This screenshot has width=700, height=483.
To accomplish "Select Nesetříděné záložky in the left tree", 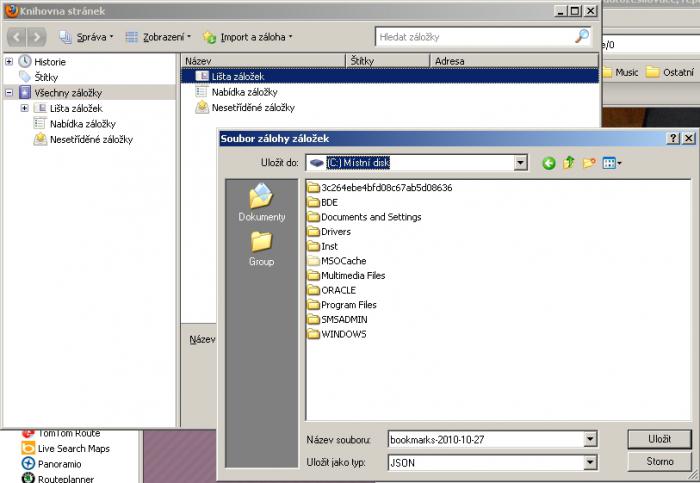I will (91, 139).
